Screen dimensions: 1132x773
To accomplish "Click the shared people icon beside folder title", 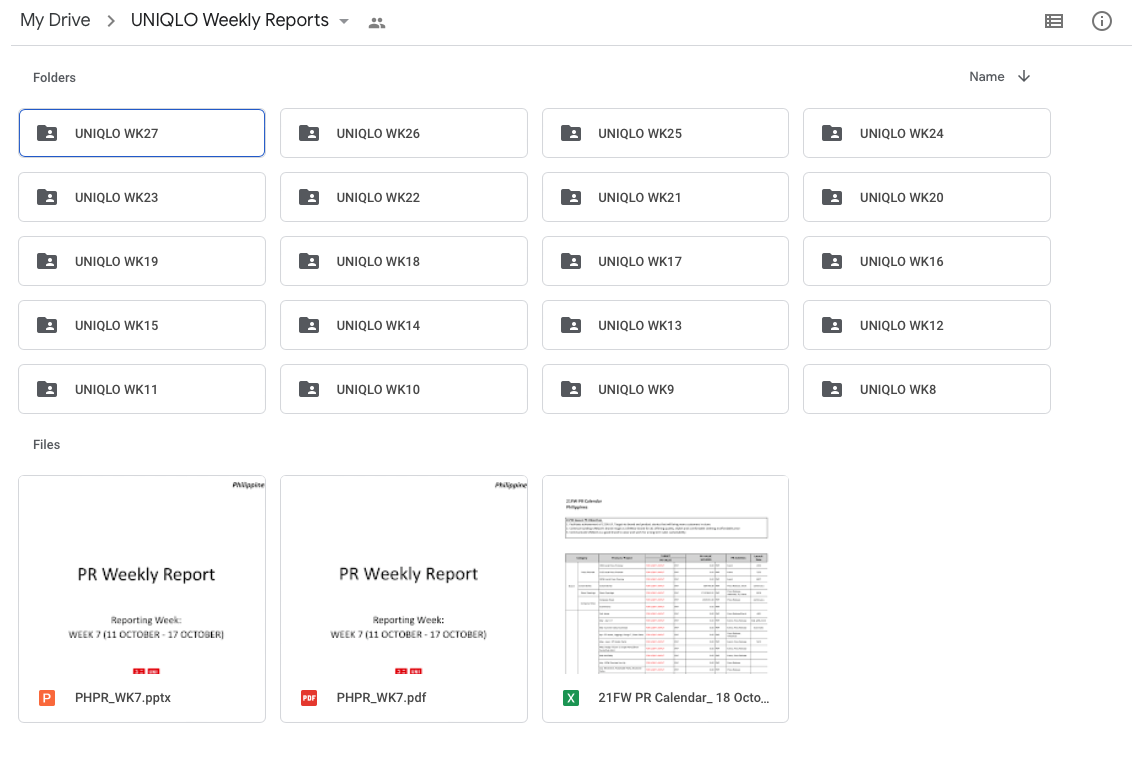I will click(377, 22).
